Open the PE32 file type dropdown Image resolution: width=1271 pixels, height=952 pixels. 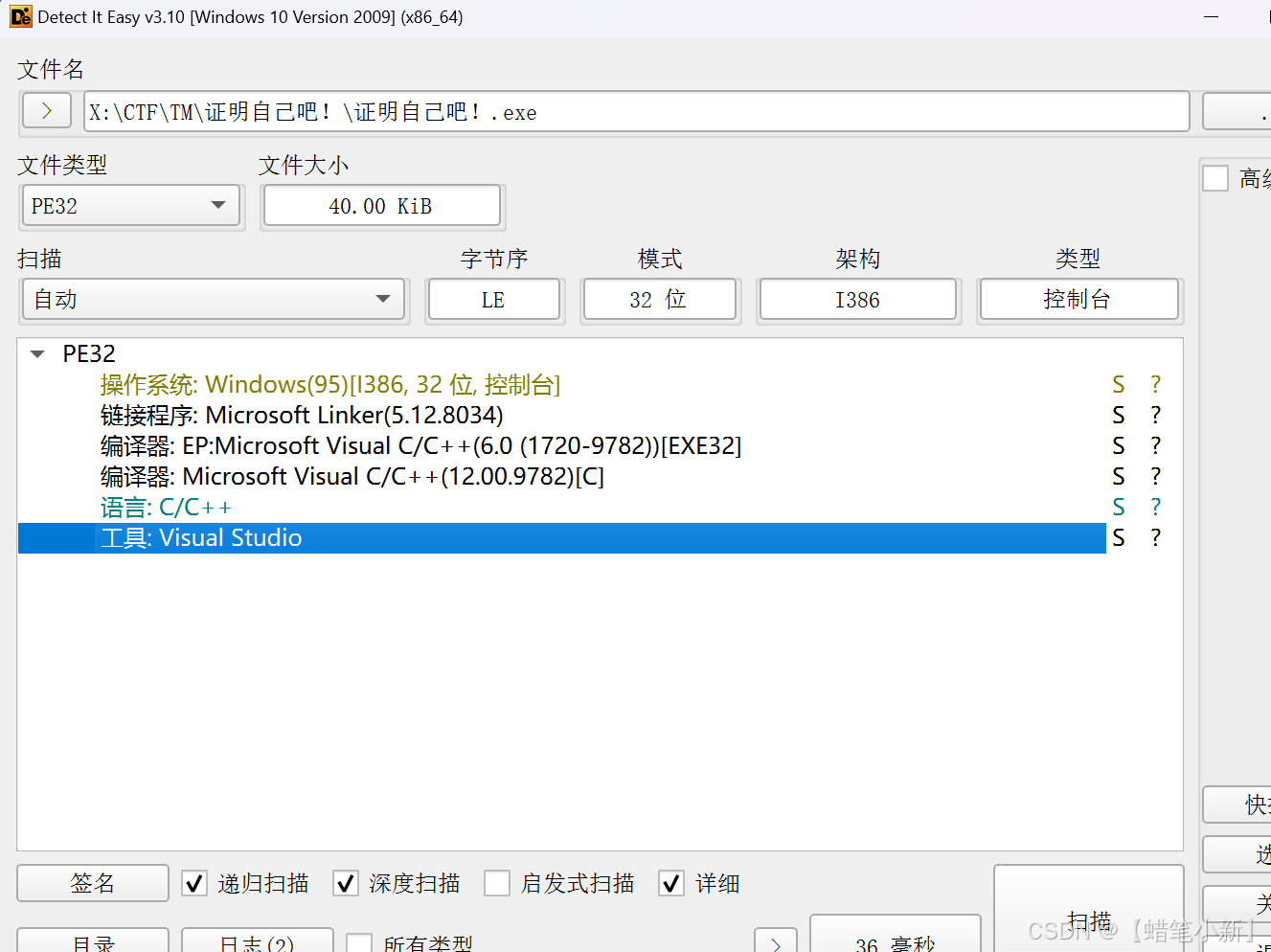130,206
